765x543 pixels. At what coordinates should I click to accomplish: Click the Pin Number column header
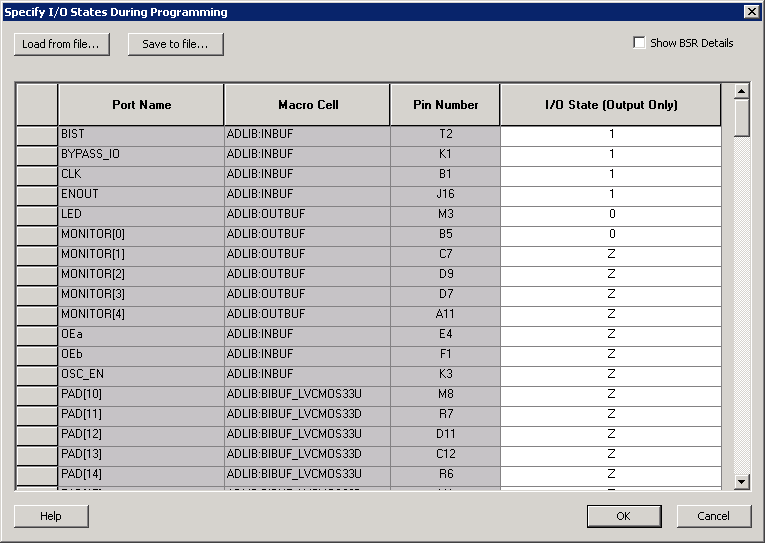tap(445, 105)
